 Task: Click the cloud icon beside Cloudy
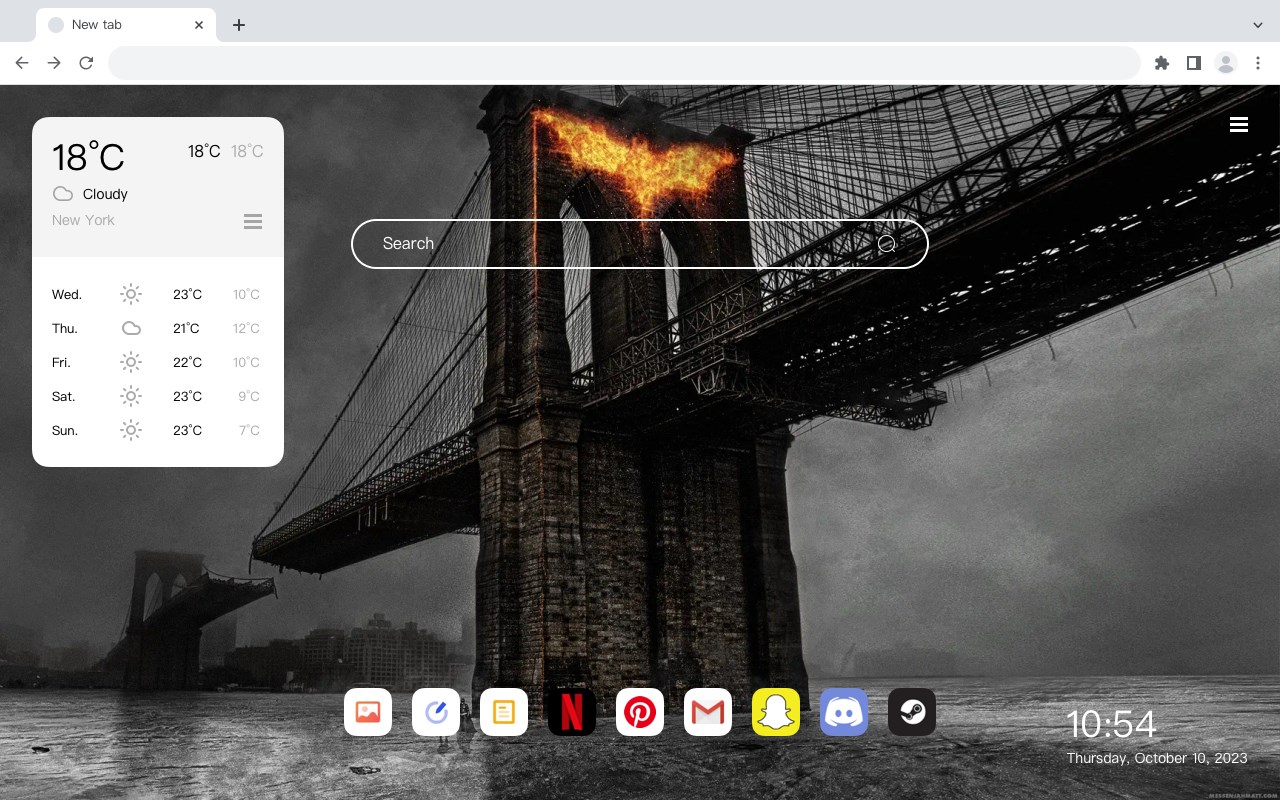pyautogui.click(x=63, y=194)
